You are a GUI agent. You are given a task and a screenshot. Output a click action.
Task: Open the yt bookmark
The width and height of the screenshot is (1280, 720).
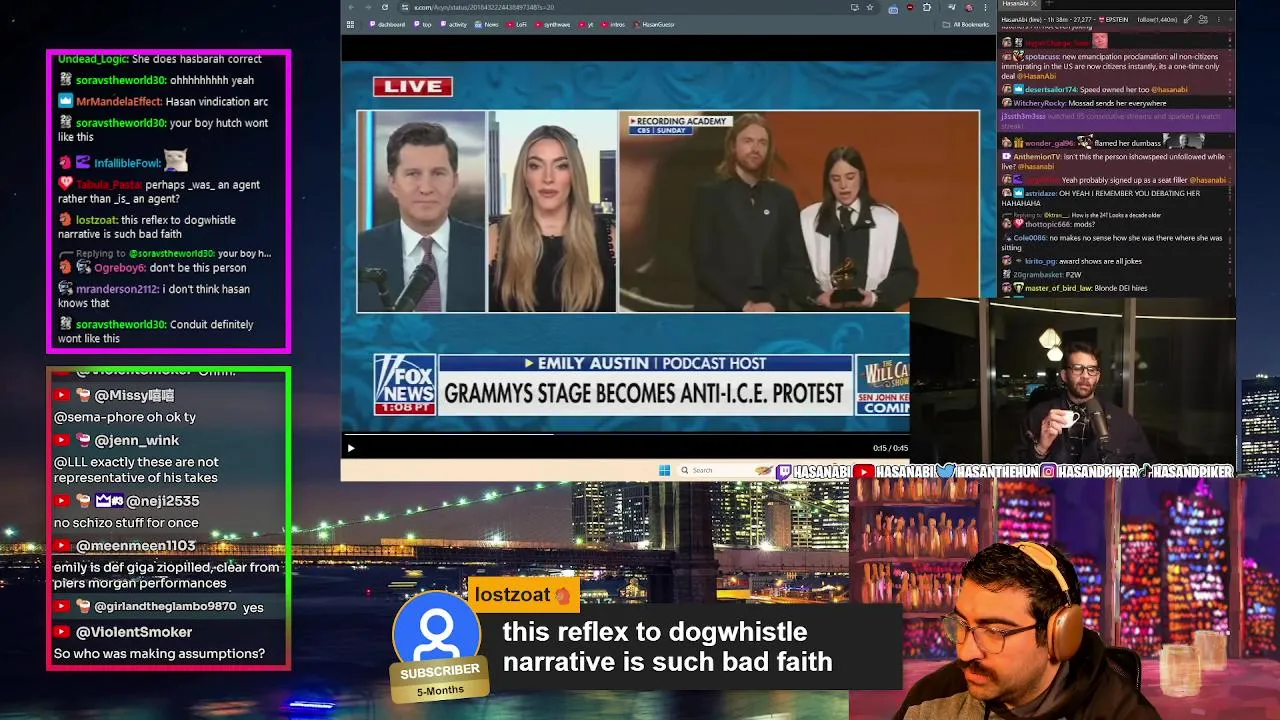[x=586, y=24]
